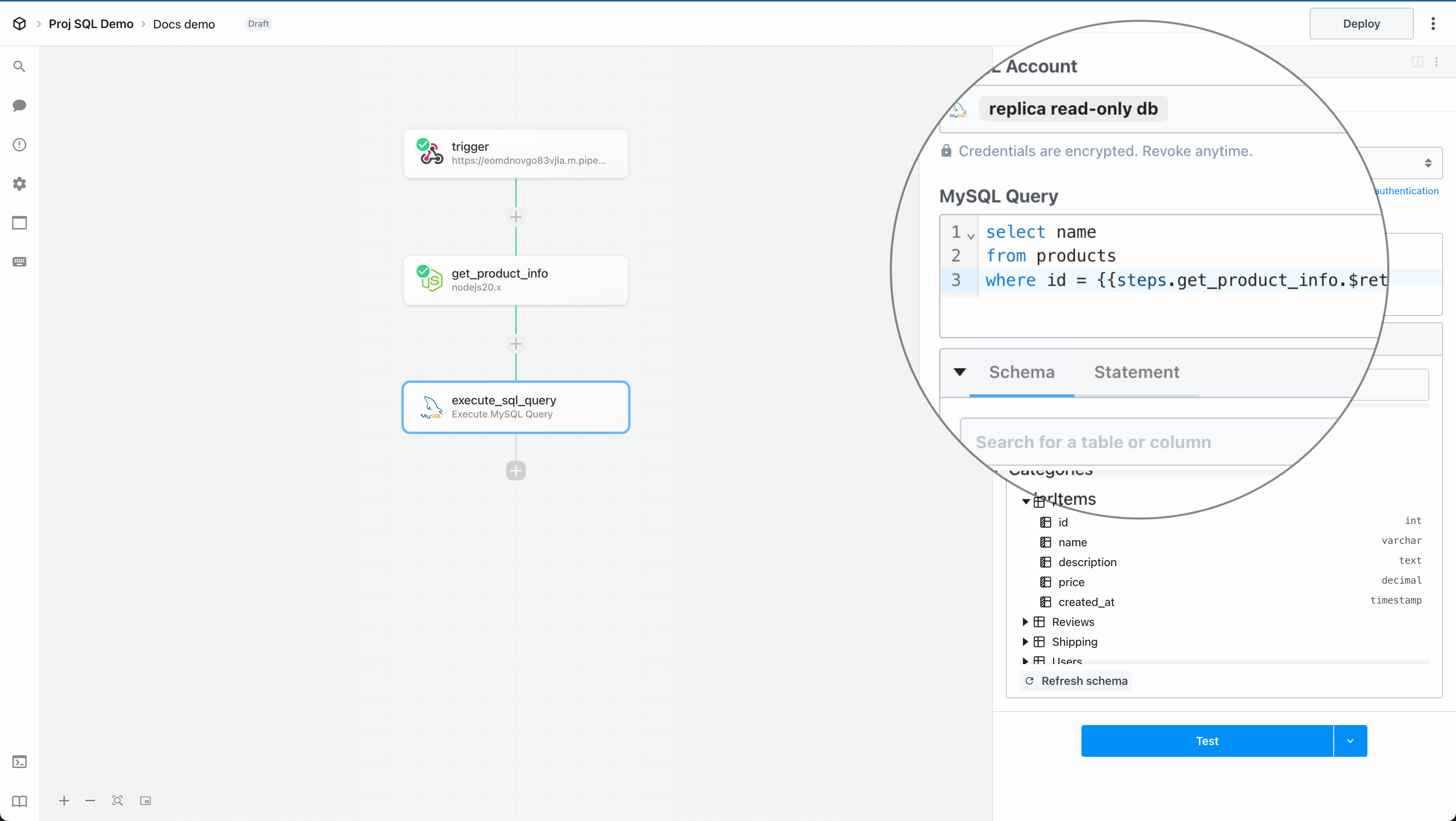This screenshot has height=821, width=1456.
Task: Open the settings gear in sidebar
Action: point(19,184)
